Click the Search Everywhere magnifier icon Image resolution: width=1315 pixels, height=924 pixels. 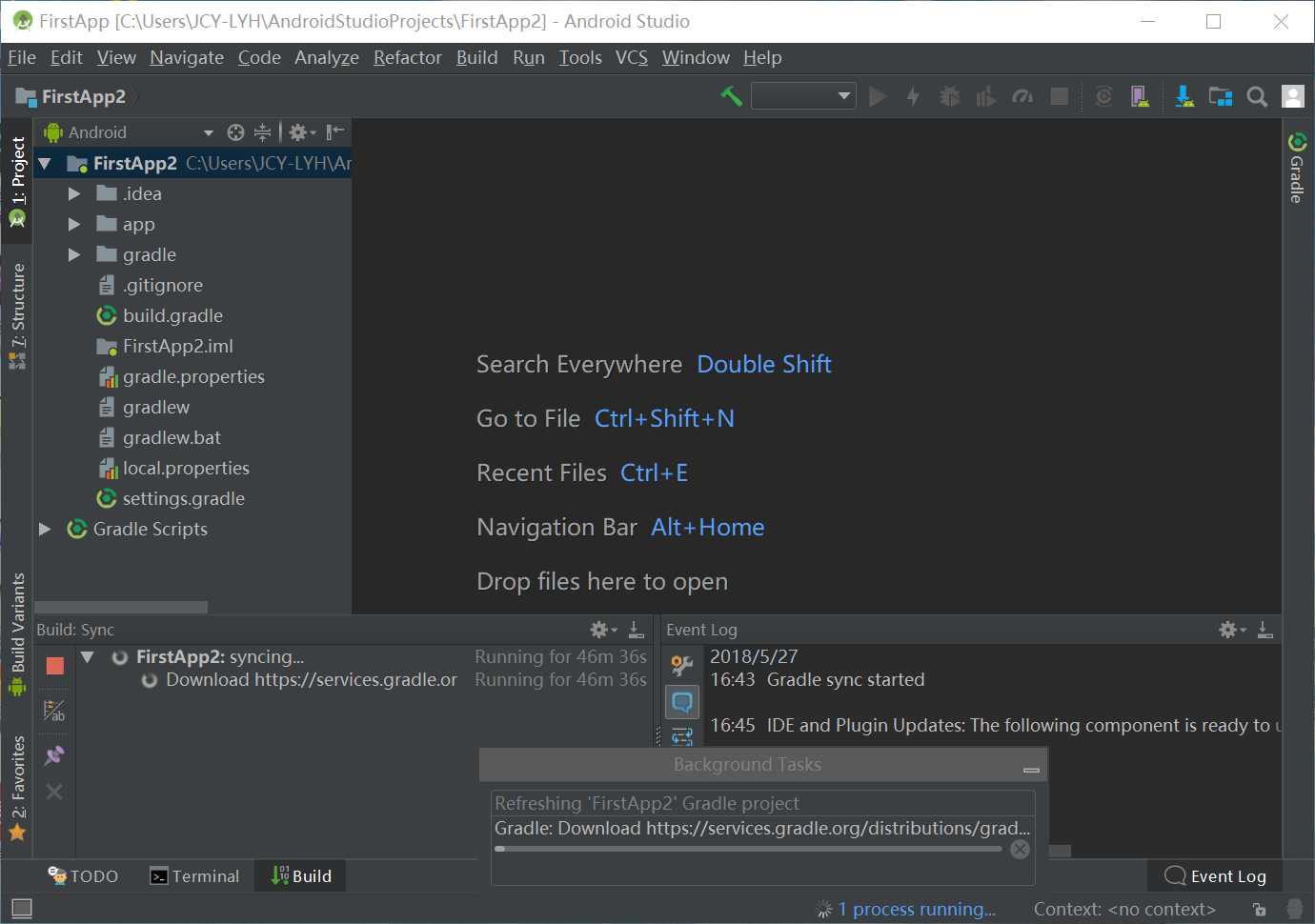1257,96
